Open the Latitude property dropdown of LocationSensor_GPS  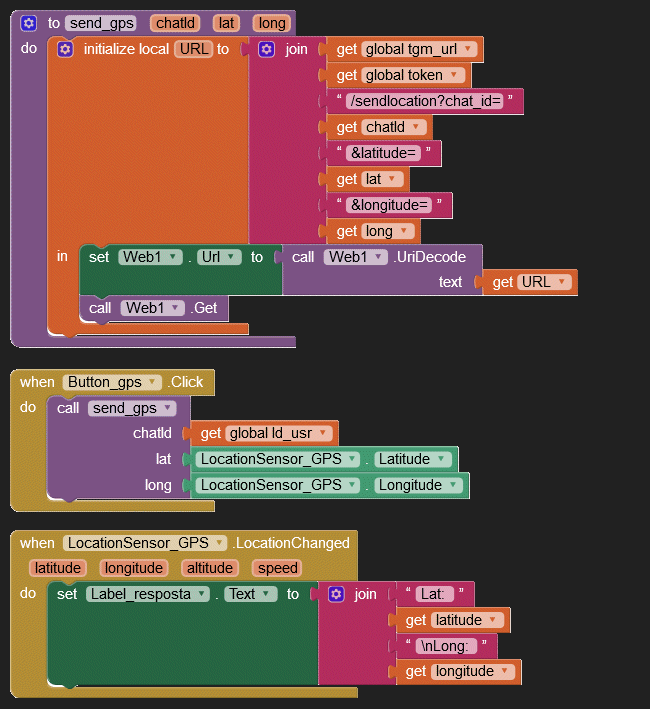tap(441, 459)
